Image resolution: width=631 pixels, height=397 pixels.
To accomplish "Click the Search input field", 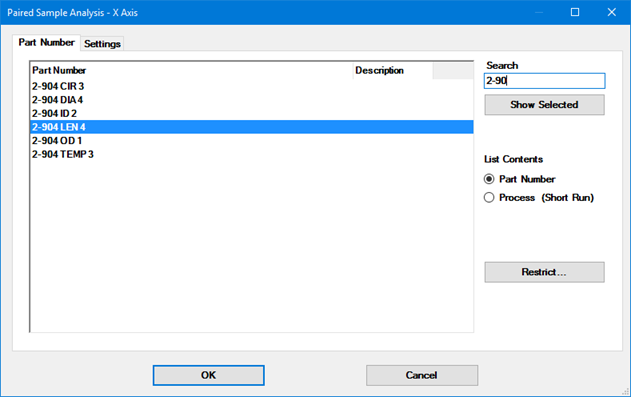I will pos(544,81).
